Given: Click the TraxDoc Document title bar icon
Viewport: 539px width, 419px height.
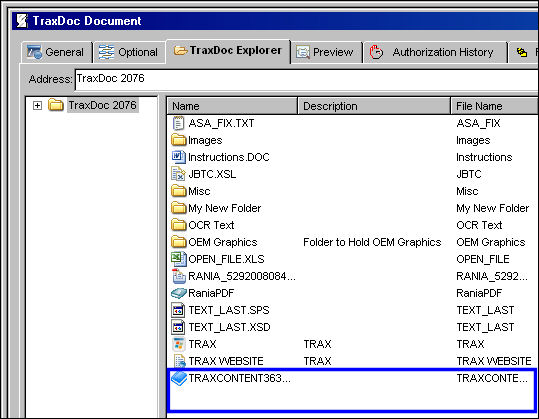Looking at the screenshot, I should point(22,21).
